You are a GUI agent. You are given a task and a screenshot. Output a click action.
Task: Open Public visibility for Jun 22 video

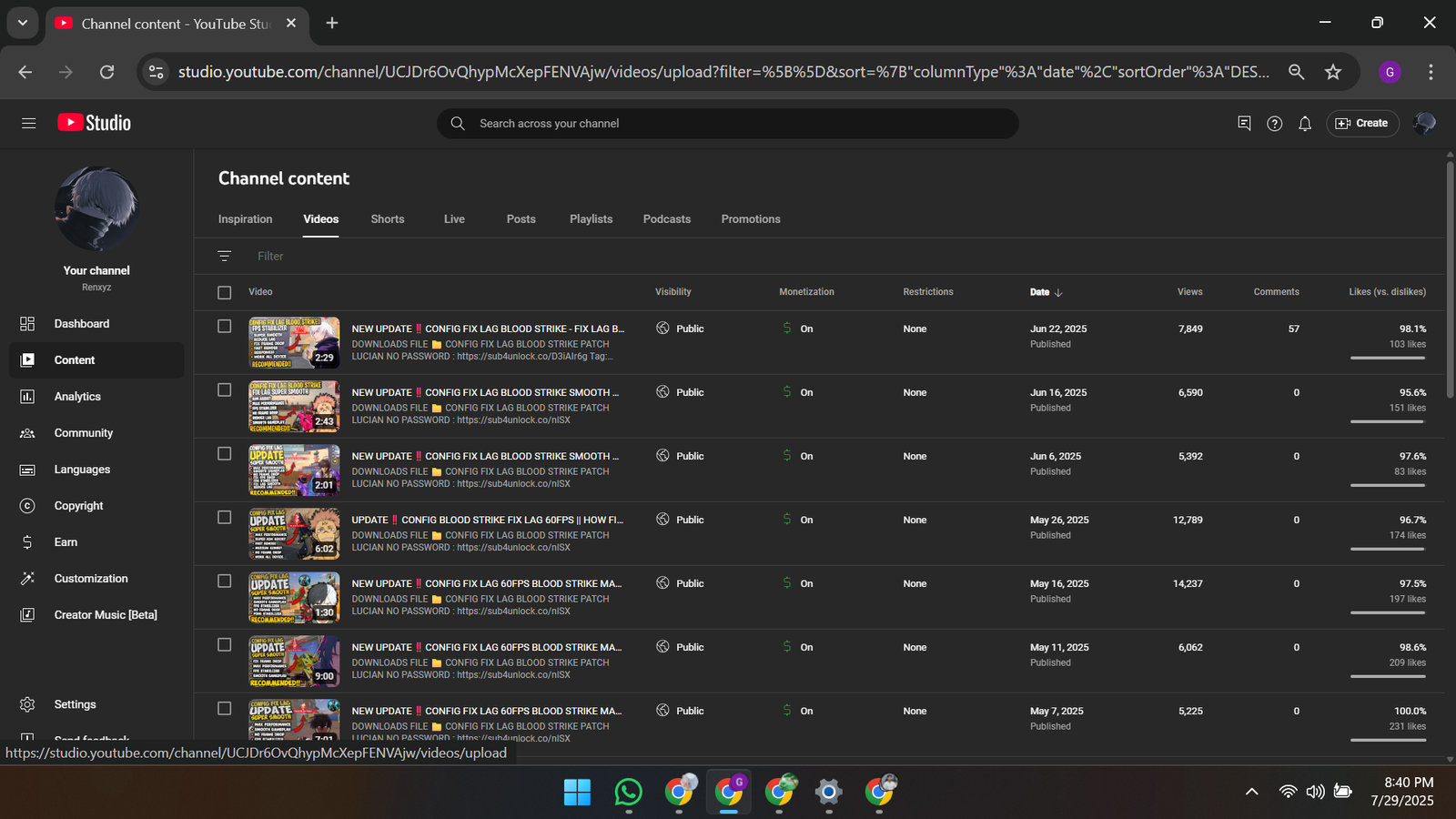(680, 329)
